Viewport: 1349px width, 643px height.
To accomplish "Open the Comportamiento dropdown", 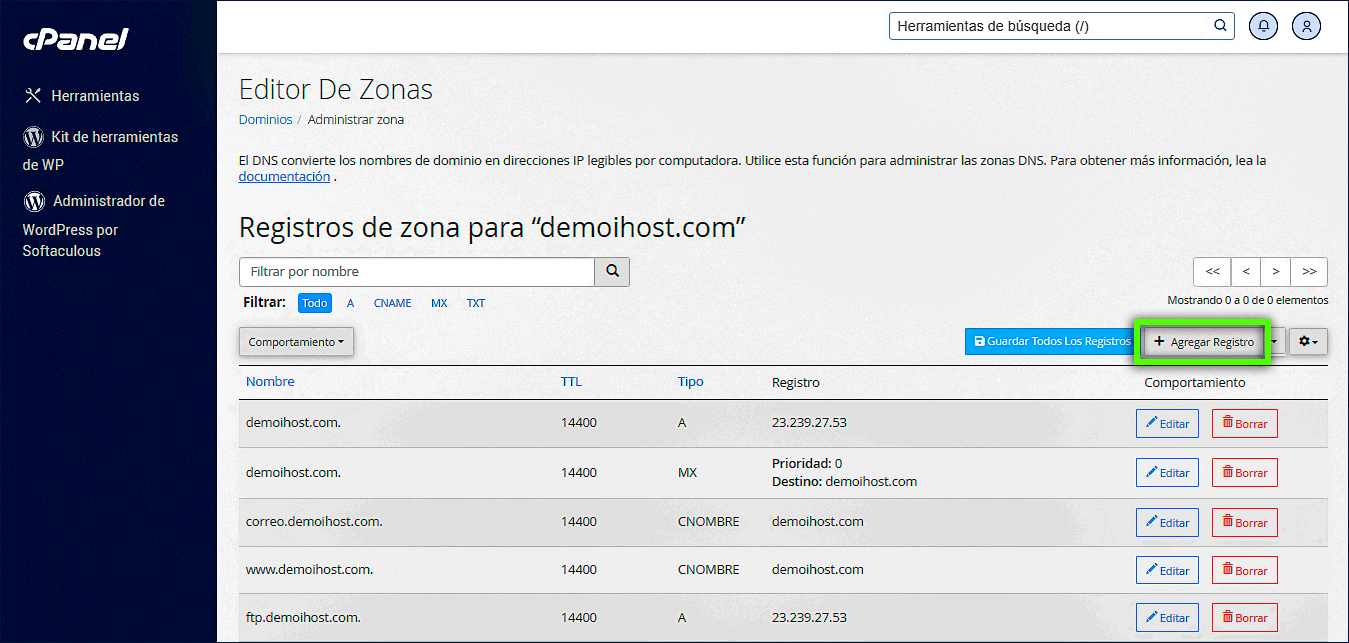I will point(296,341).
